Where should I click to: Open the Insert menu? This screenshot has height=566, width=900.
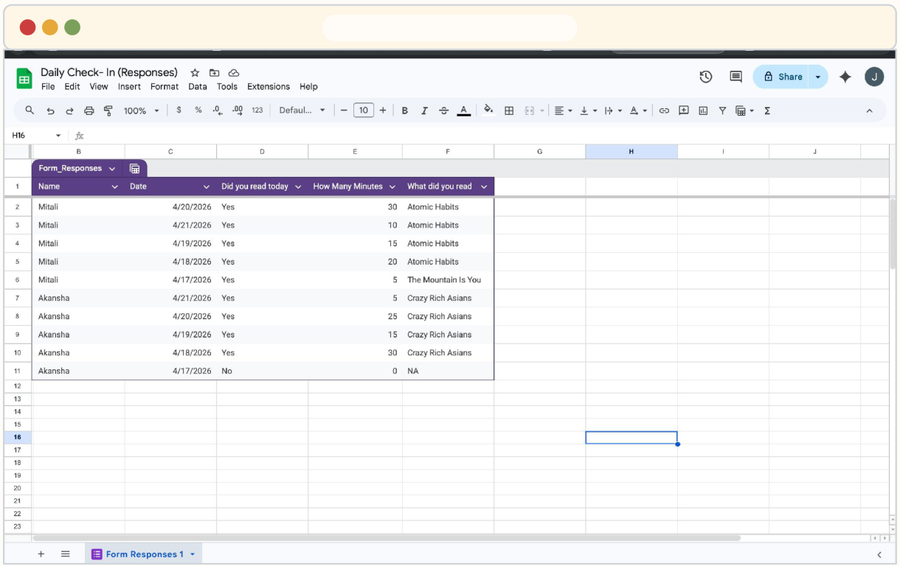(x=129, y=87)
